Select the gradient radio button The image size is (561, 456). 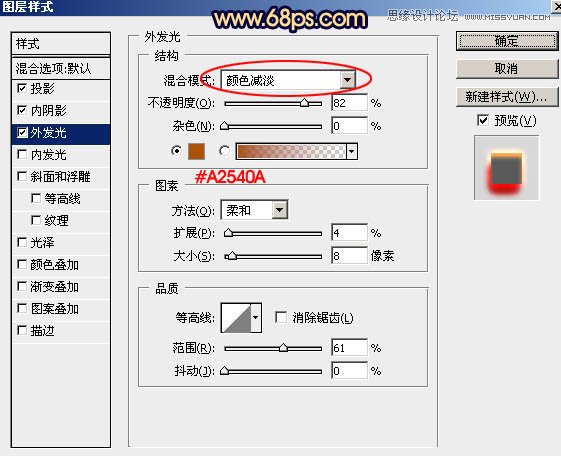224,151
